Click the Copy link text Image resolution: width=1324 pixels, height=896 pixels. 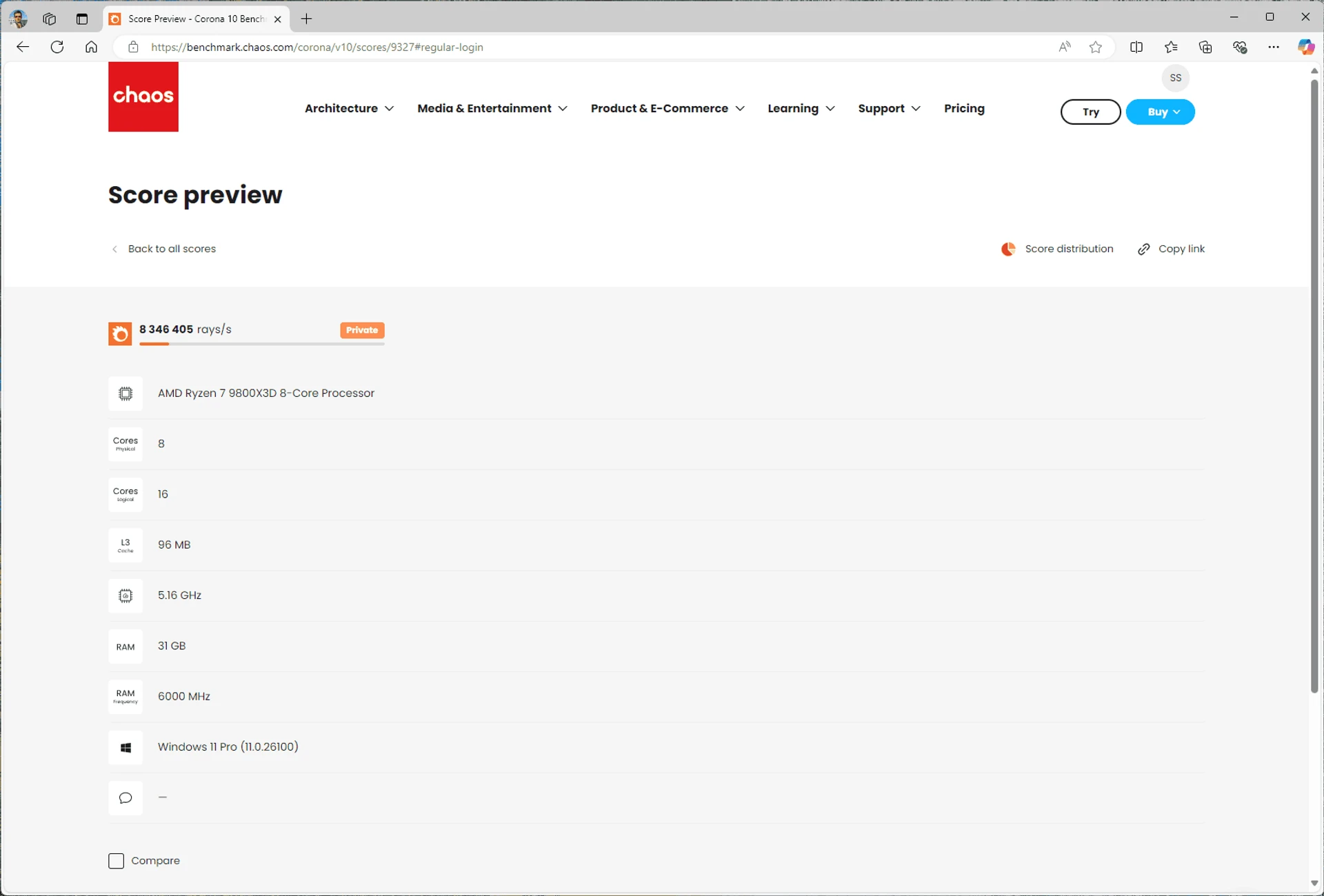[x=1181, y=249]
